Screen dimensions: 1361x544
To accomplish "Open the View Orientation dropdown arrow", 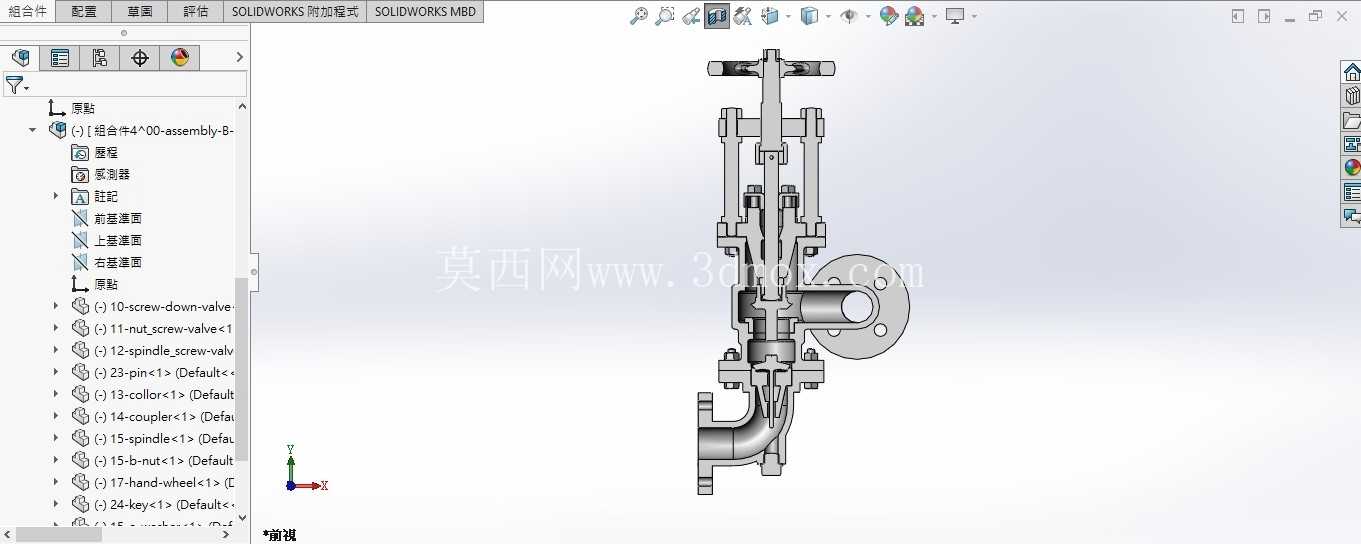I will [x=788, y=16].
